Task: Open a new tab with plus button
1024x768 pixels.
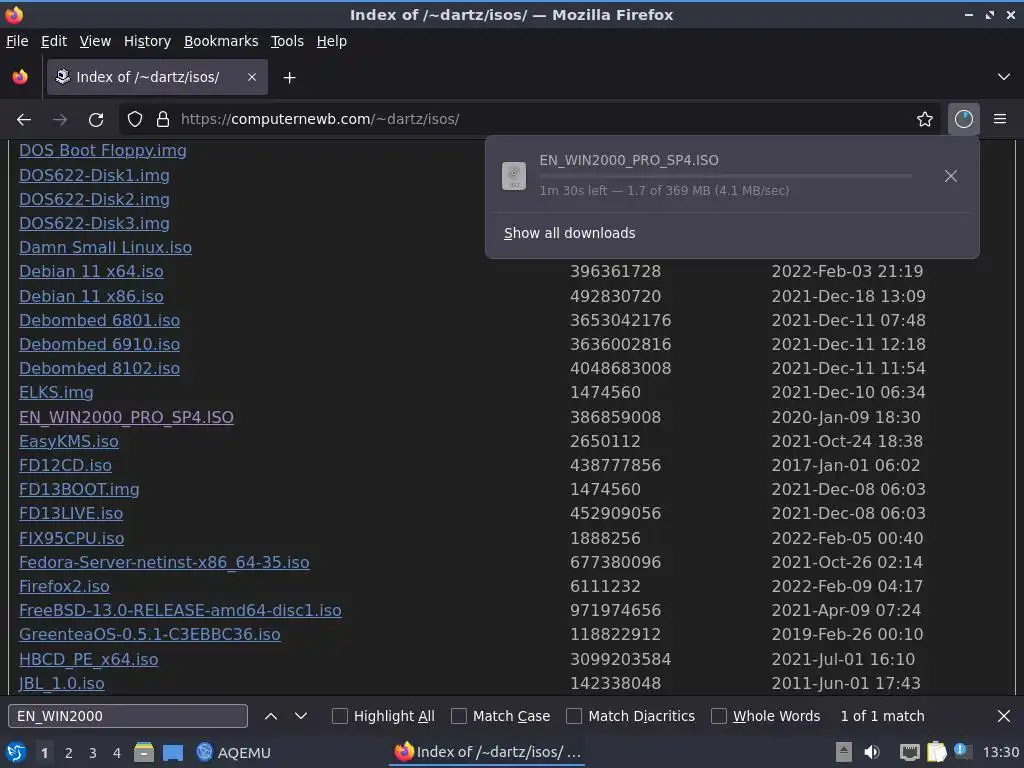Action: (289, 78)
